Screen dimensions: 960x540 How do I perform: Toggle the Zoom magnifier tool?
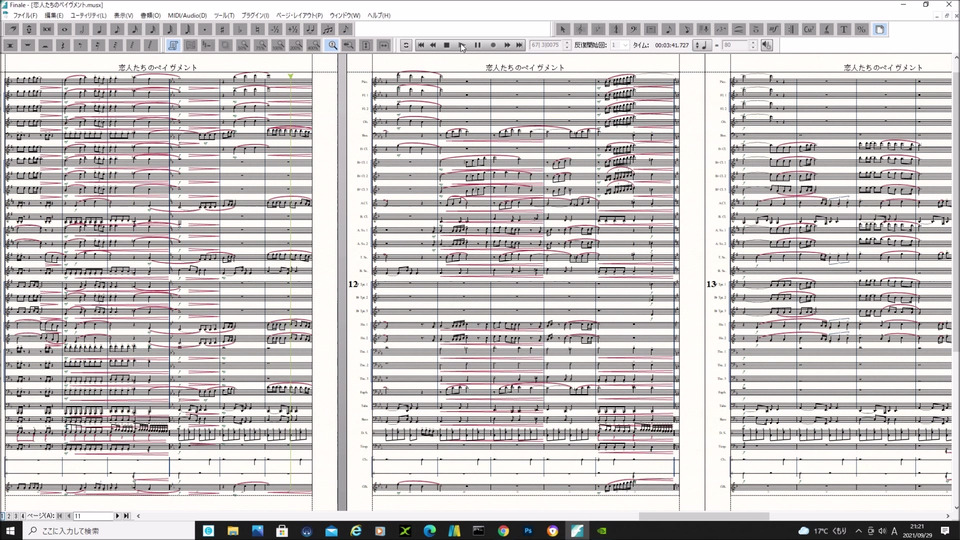332,45
